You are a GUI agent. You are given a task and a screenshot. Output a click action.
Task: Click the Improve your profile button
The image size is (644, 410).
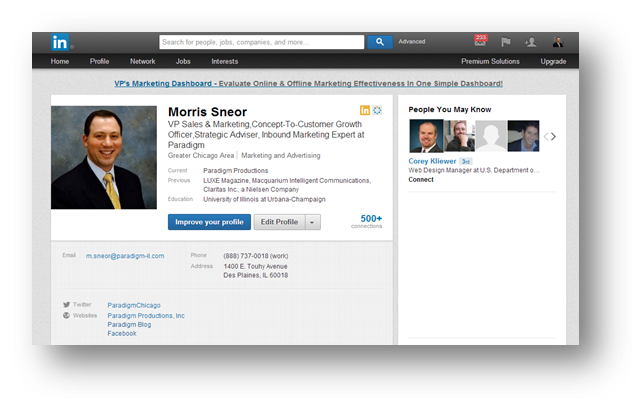[208, 222]
